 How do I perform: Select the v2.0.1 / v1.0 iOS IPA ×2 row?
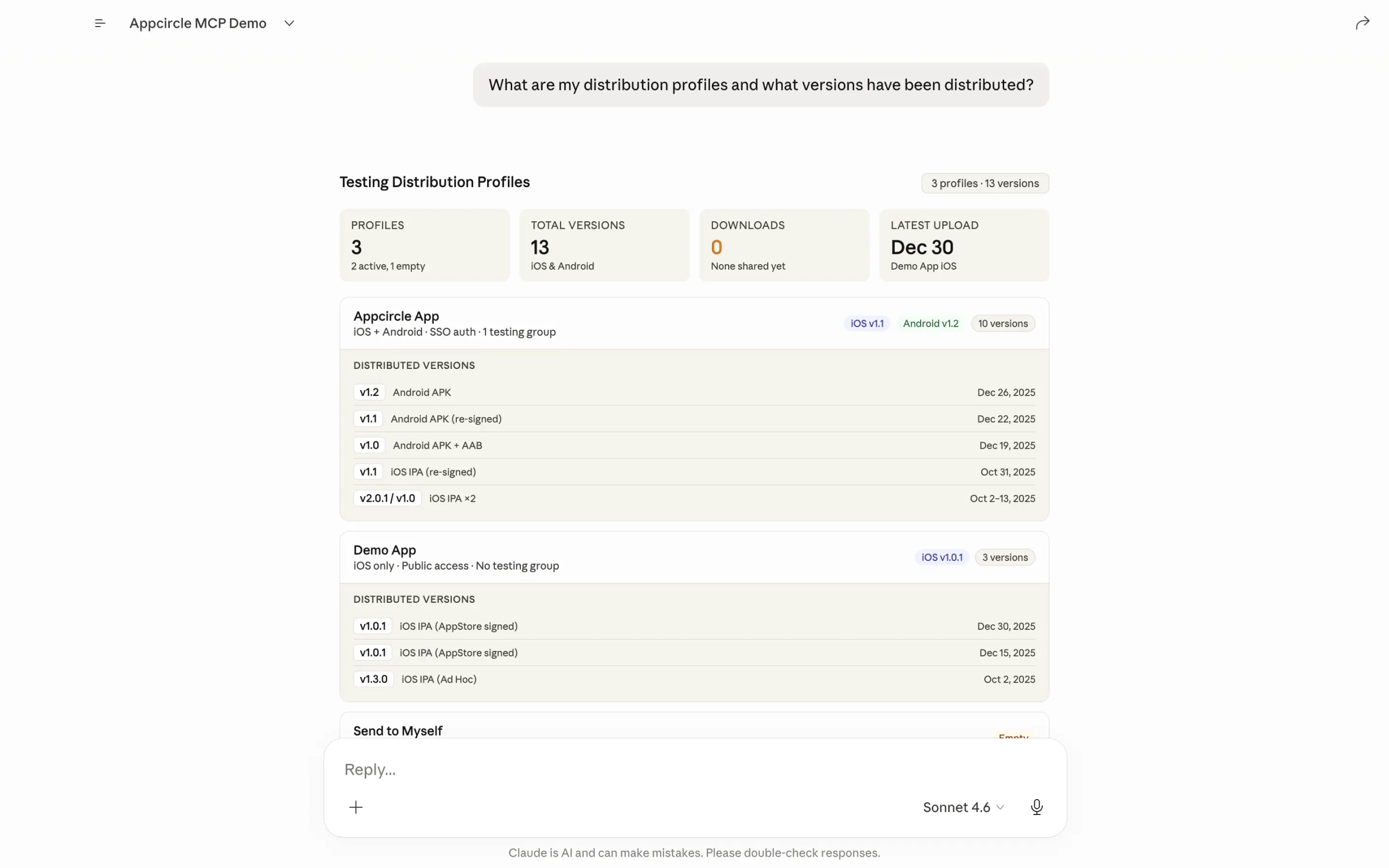click(694, 497)
